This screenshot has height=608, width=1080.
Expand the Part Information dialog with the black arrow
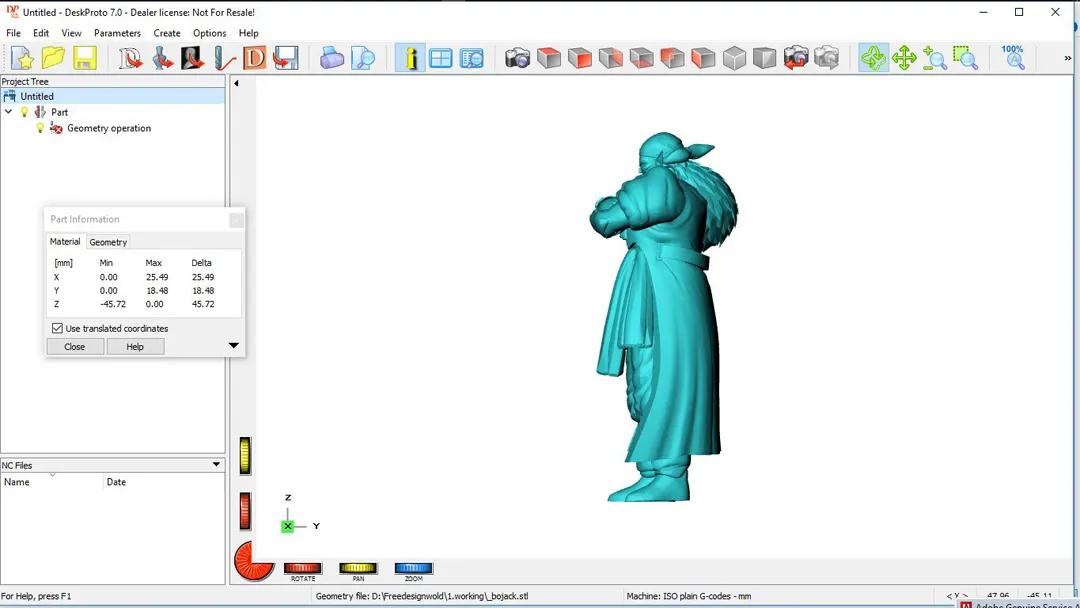click(x=234, y=346)
